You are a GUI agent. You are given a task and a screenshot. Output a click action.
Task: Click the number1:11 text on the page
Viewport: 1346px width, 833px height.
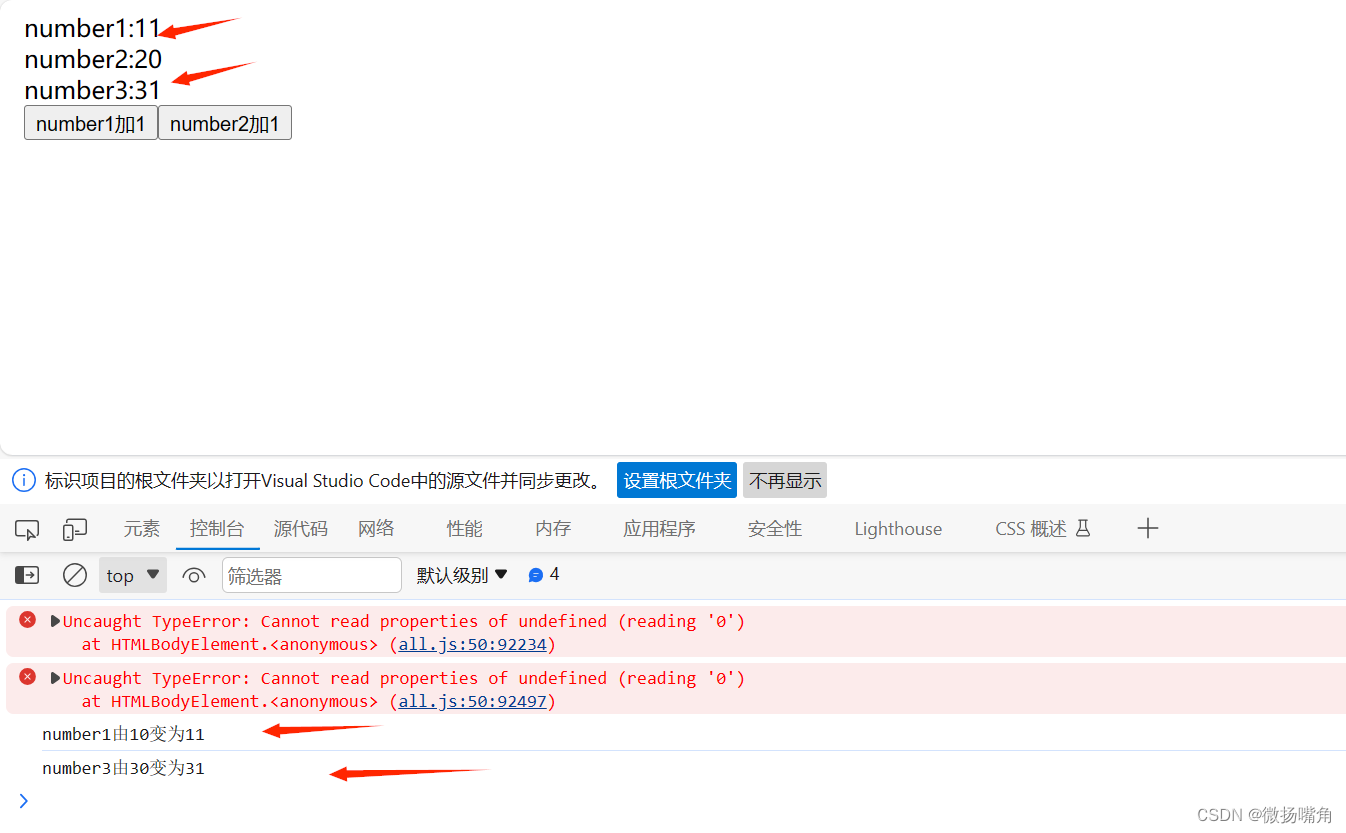93,28
